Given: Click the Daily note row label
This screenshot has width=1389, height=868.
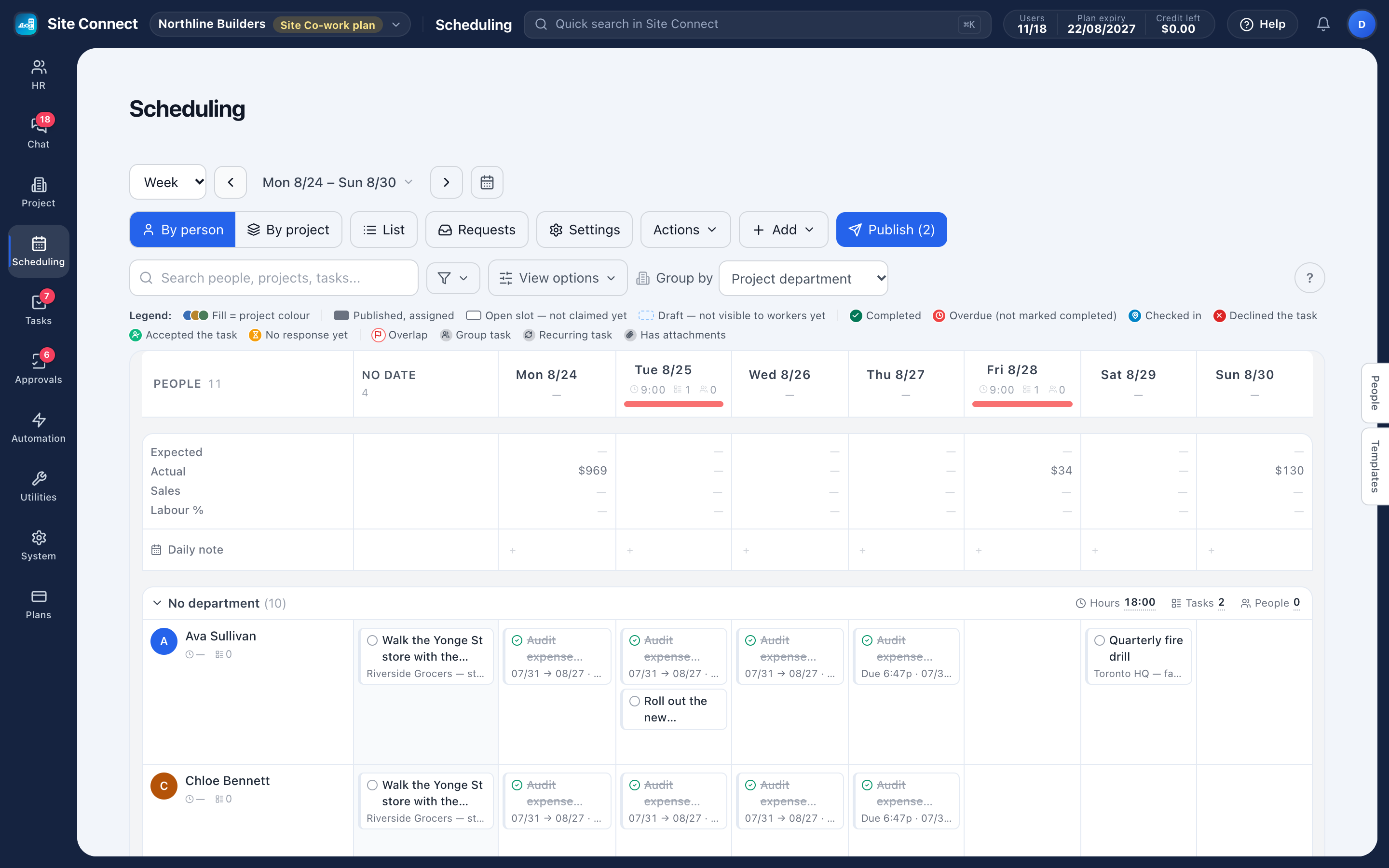Looking at the screenshot, I should pyautogui.click(x=195, y=550).
